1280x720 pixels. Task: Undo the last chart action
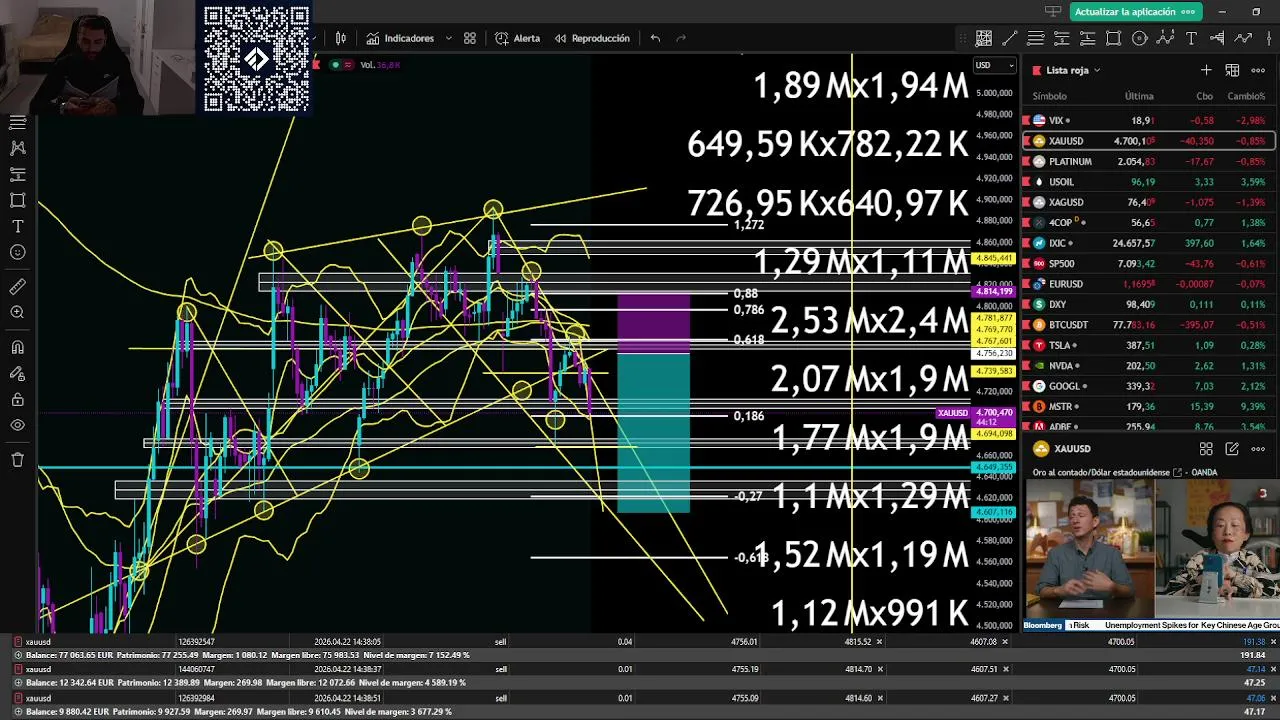(x=655, y=38)
